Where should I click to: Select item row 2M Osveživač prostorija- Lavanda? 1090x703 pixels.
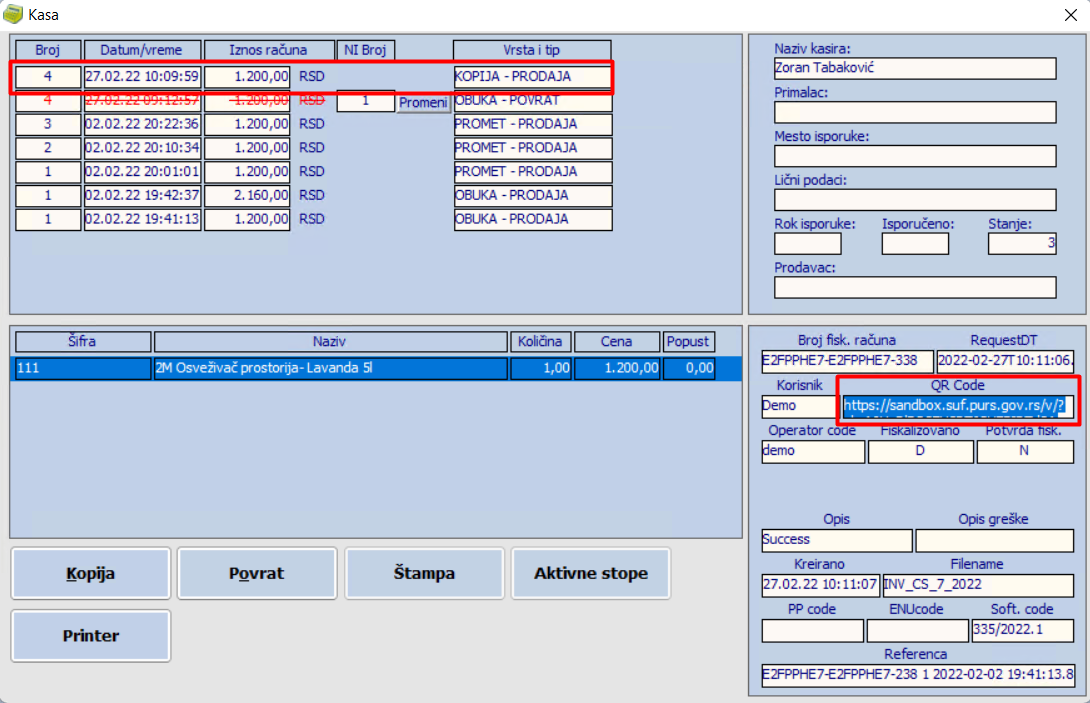(375, 368)
